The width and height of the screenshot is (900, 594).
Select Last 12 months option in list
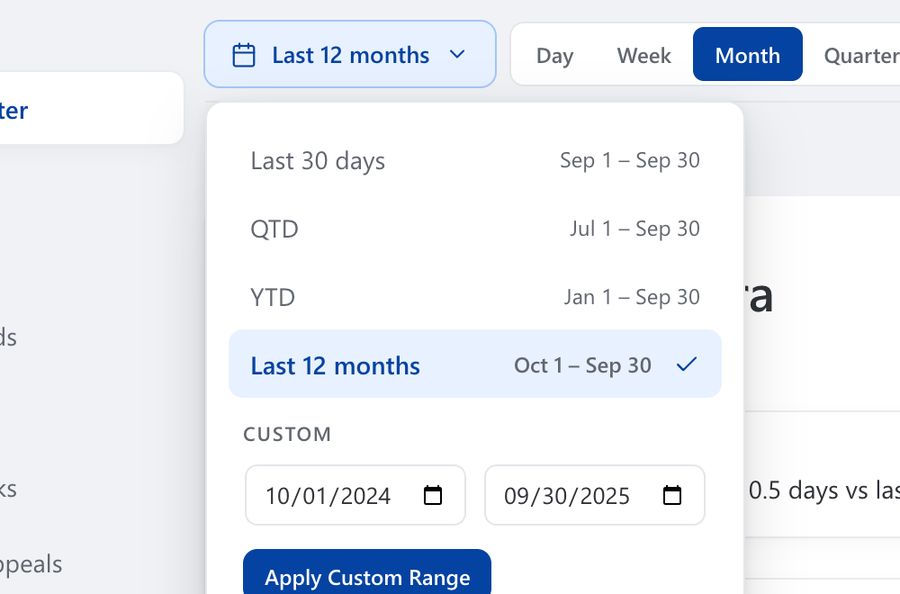coord(475,364)
